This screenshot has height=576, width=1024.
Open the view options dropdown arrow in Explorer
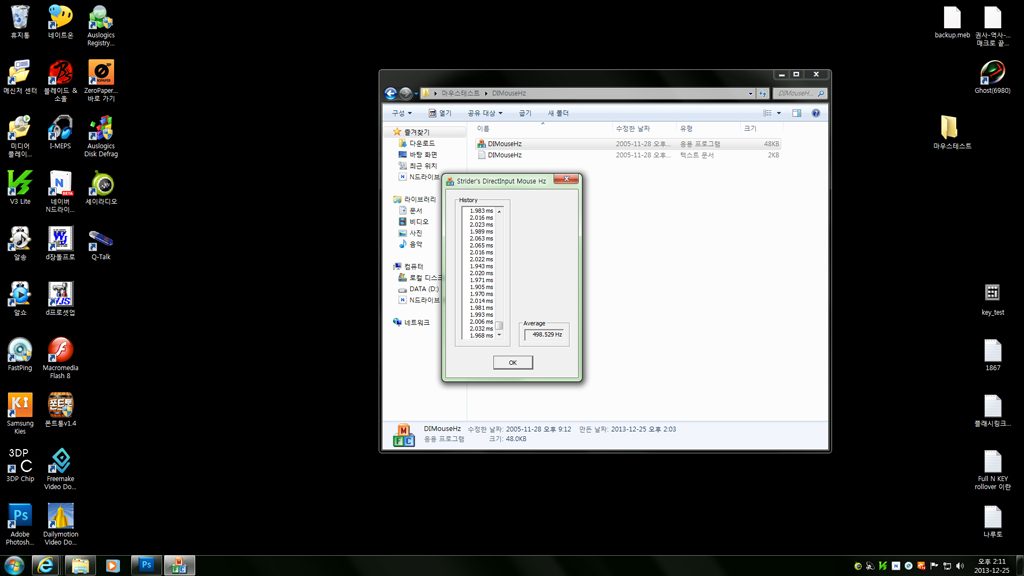[778, 113]
